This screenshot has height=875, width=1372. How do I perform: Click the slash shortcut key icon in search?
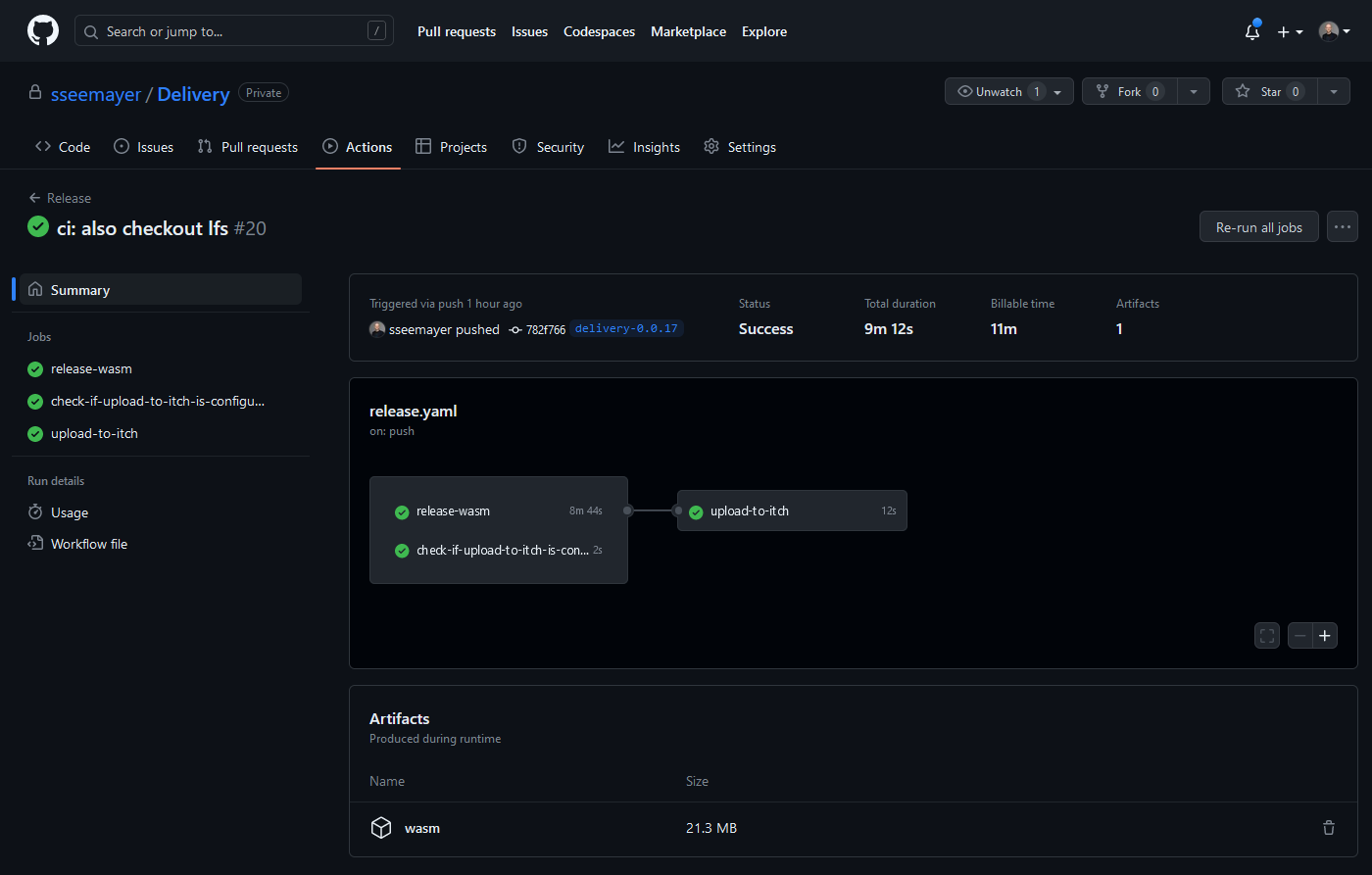(376, 31)
